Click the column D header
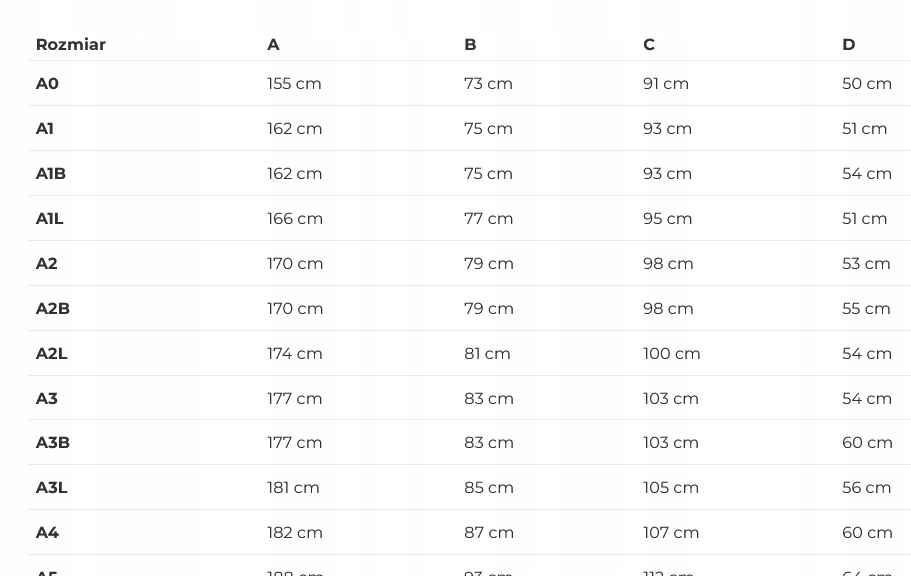 point(848,44)
